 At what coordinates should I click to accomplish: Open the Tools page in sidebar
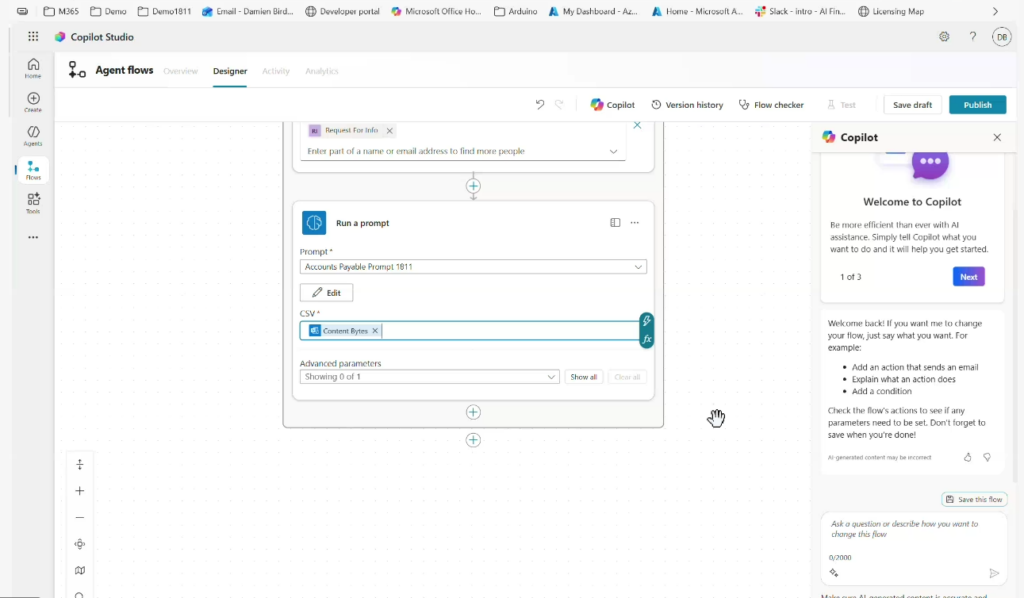click(33, 203)
